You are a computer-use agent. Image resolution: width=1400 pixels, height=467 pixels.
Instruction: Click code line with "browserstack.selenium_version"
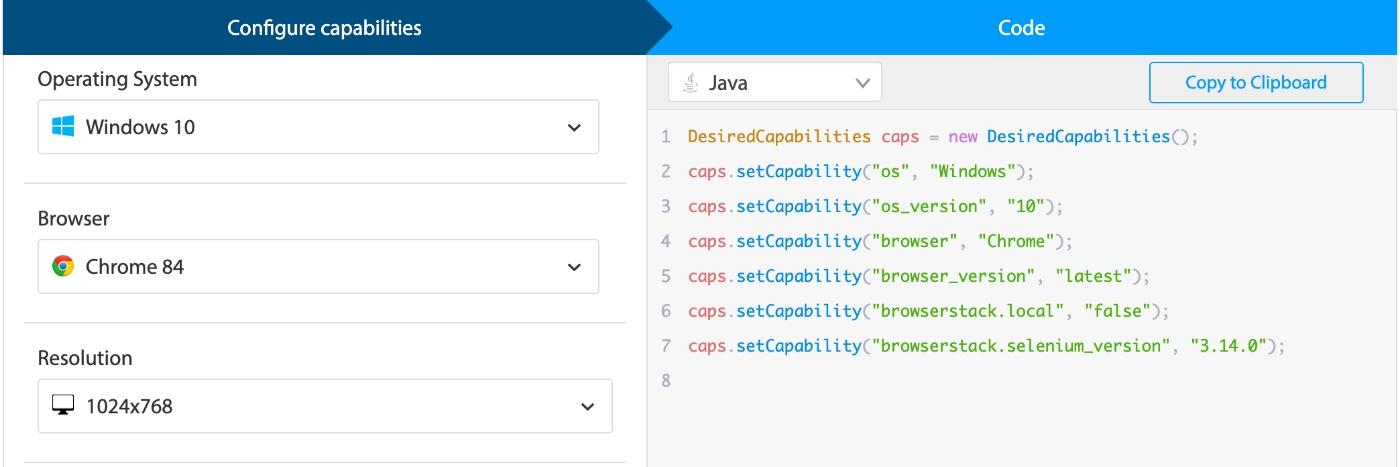tap(985, 346)
